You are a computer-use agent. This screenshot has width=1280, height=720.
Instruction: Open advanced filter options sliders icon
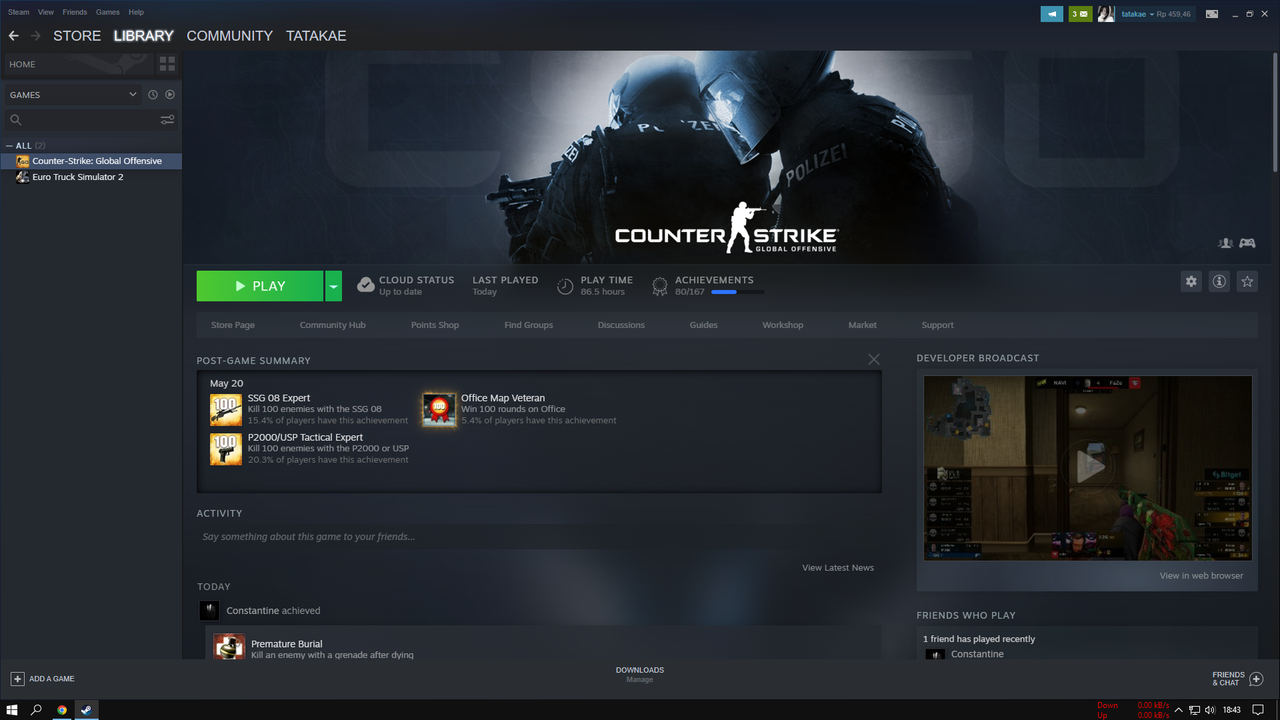click(x=167, y=120)
